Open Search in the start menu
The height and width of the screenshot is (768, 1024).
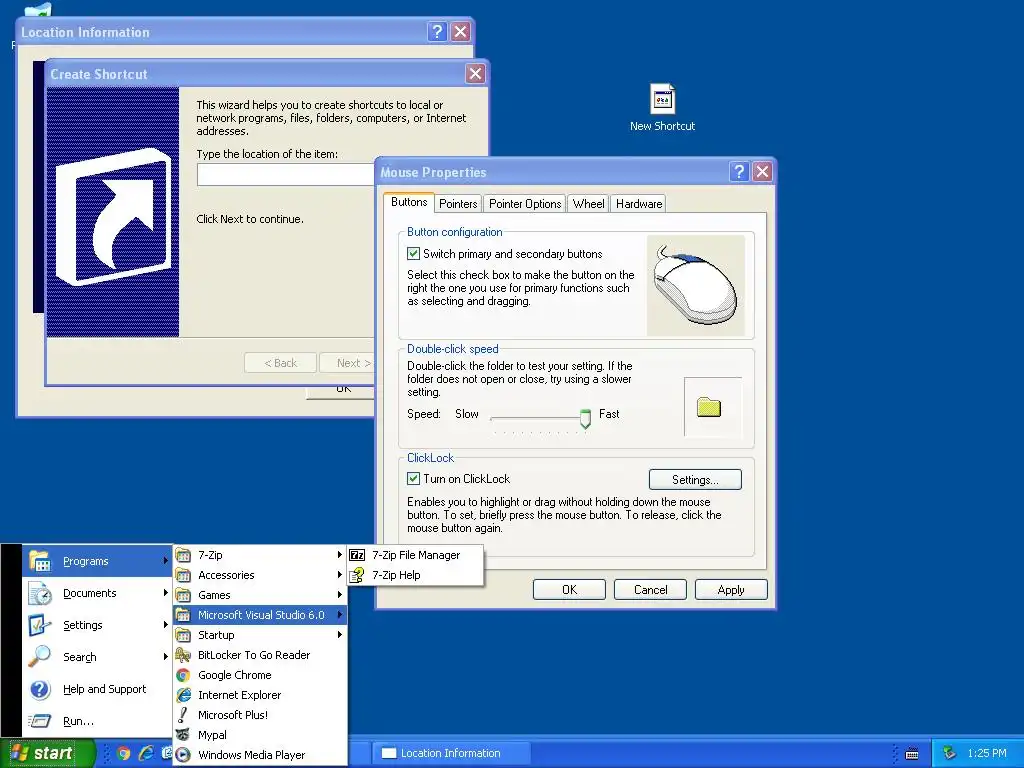[97, 657]
